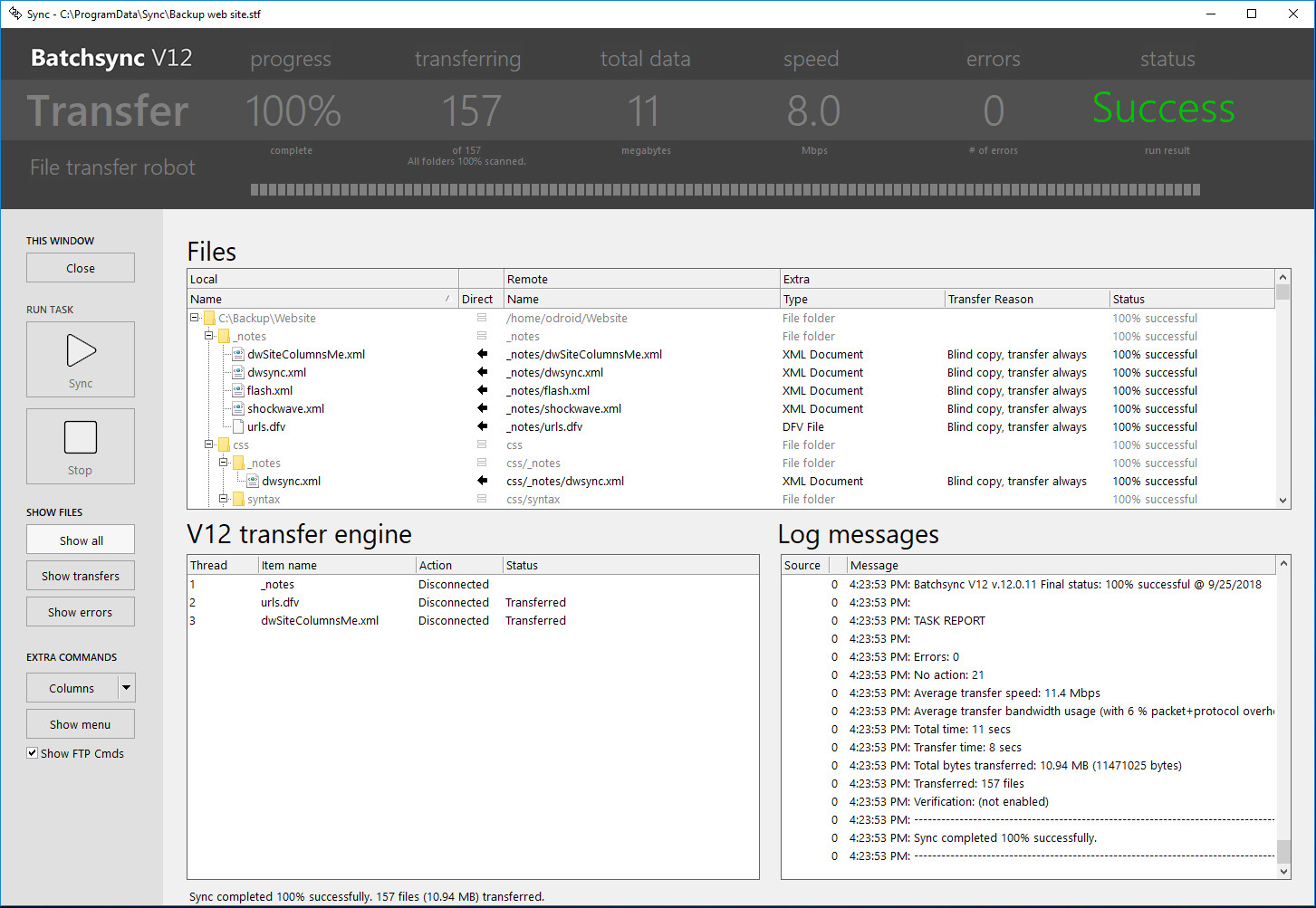This screenshot has width=1316, height=908.
Task: Collapse the C:\Backup\Website tree node
Action: coord(194,318)
